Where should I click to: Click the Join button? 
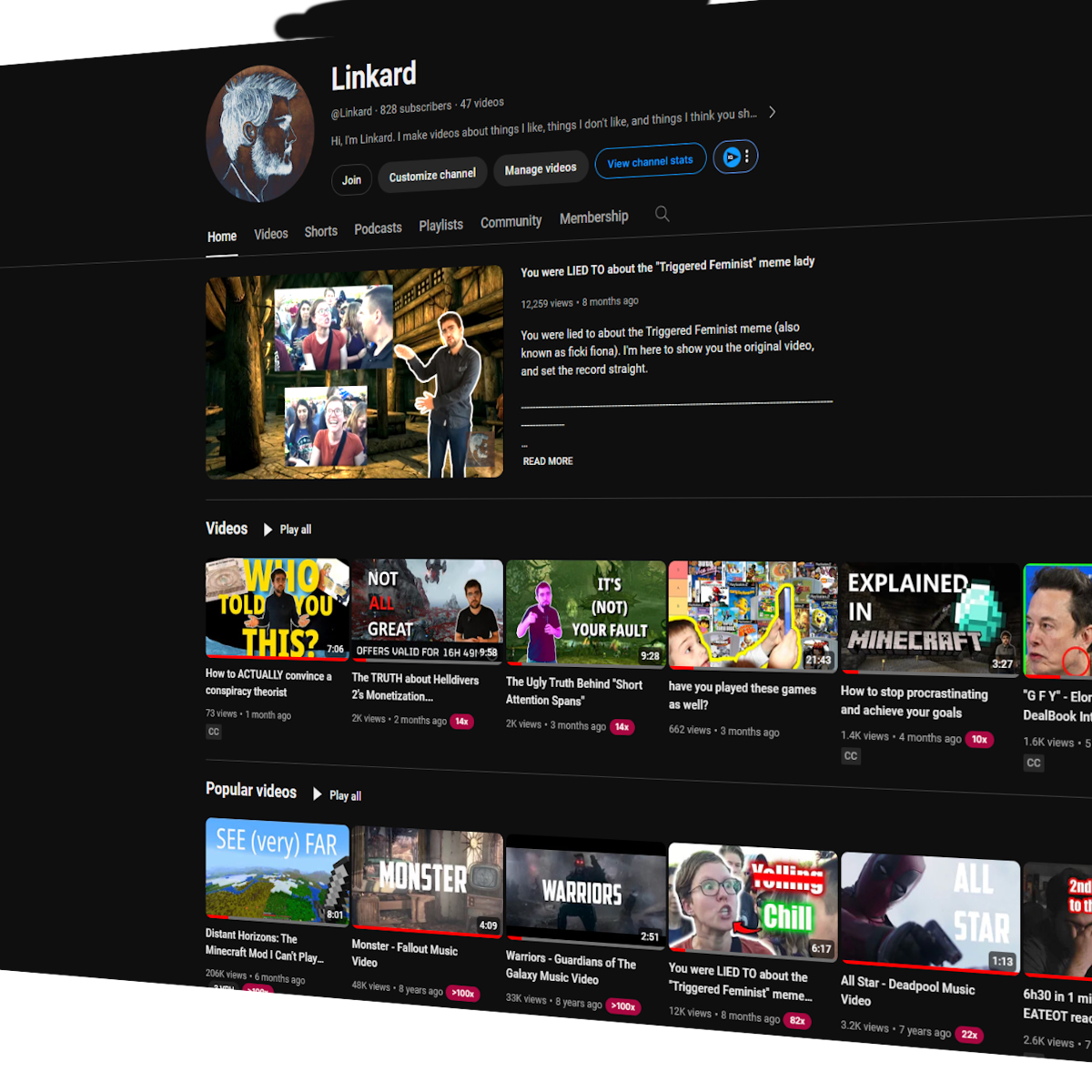(x=351, y=180)
